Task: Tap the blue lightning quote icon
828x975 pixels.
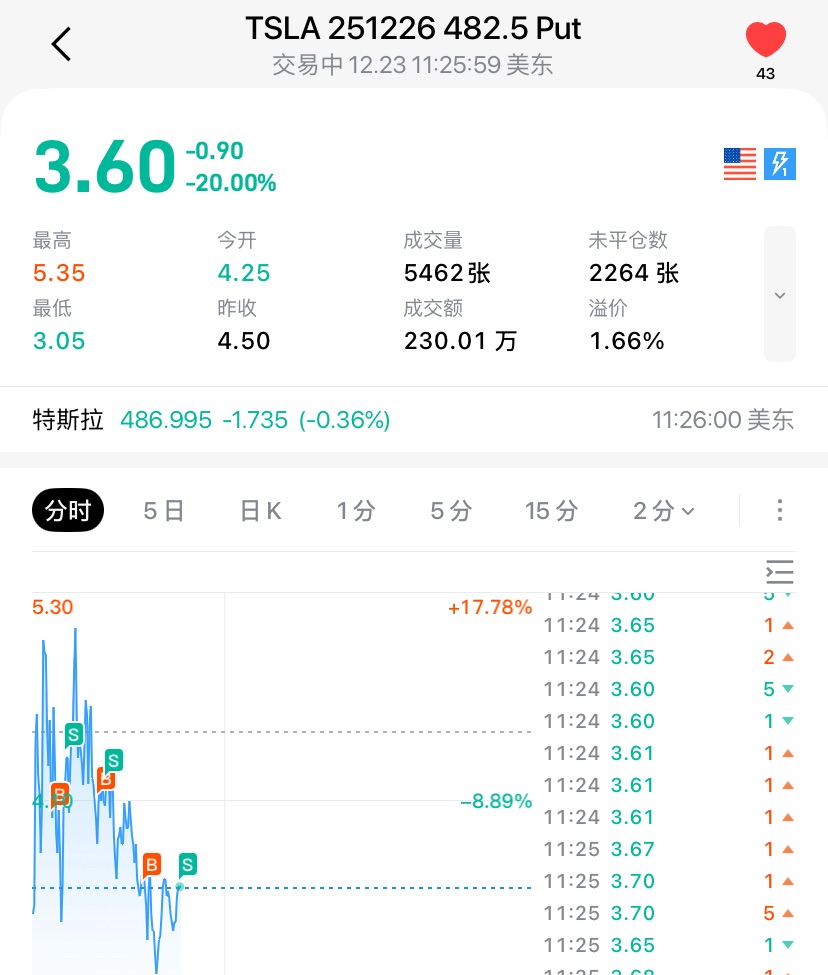Action: tap(780, 164)
